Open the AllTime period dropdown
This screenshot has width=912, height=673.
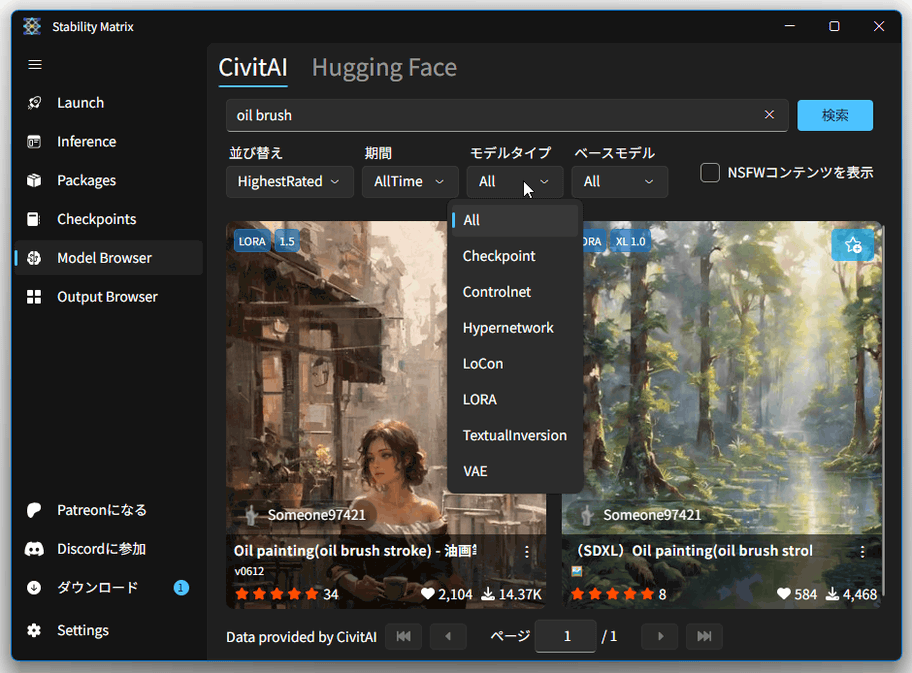point(410,182)
